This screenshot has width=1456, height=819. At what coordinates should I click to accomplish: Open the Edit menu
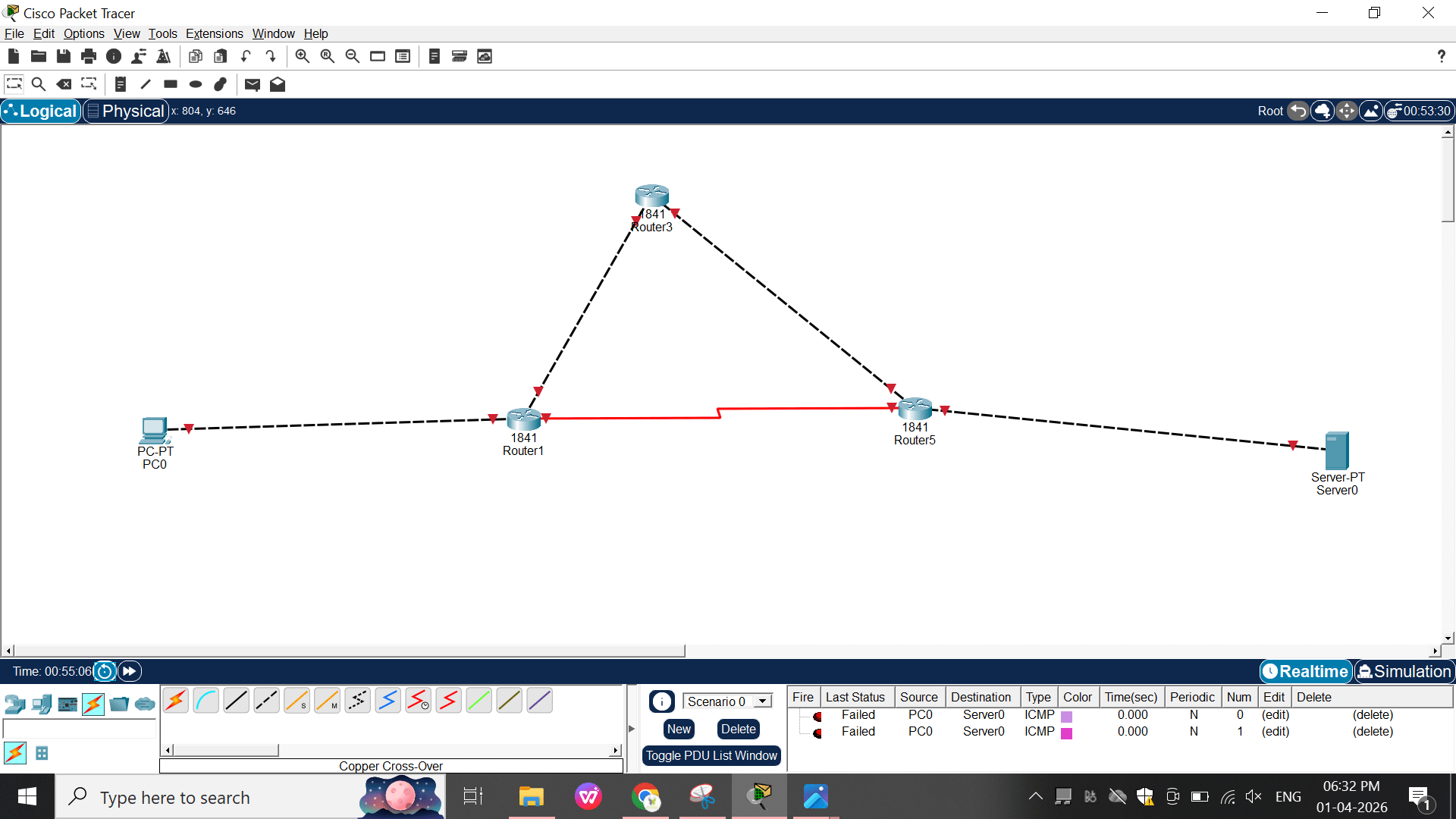[x=44, y=33]
